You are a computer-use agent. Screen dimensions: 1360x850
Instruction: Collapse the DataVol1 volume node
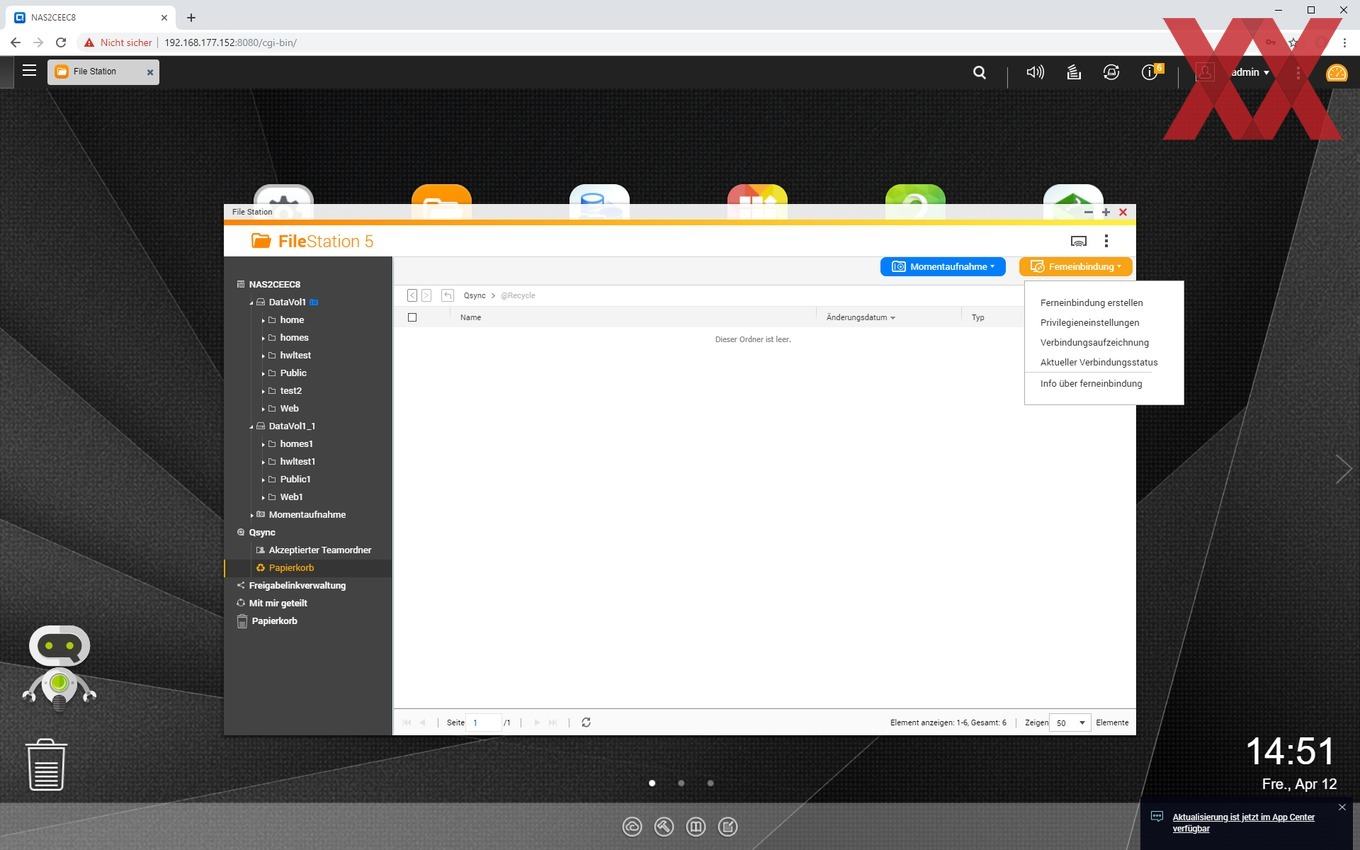pyautogui.click(x=252, y=302)
